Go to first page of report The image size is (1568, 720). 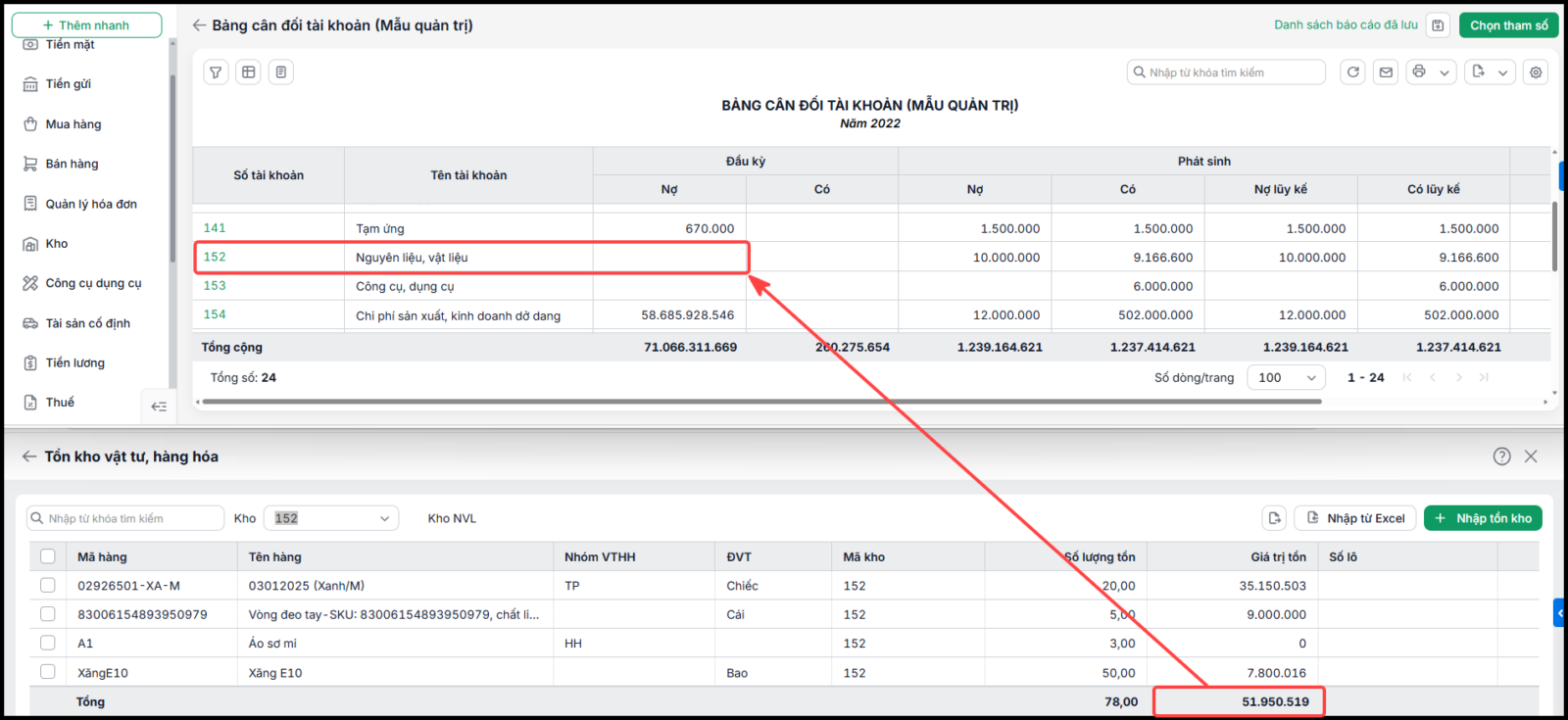click(x=1407, y=377)
